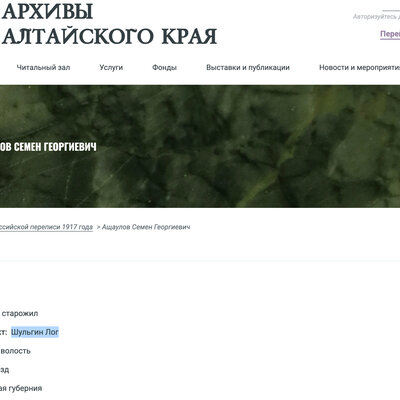Open the Услуги menu item

click(111, 67)
